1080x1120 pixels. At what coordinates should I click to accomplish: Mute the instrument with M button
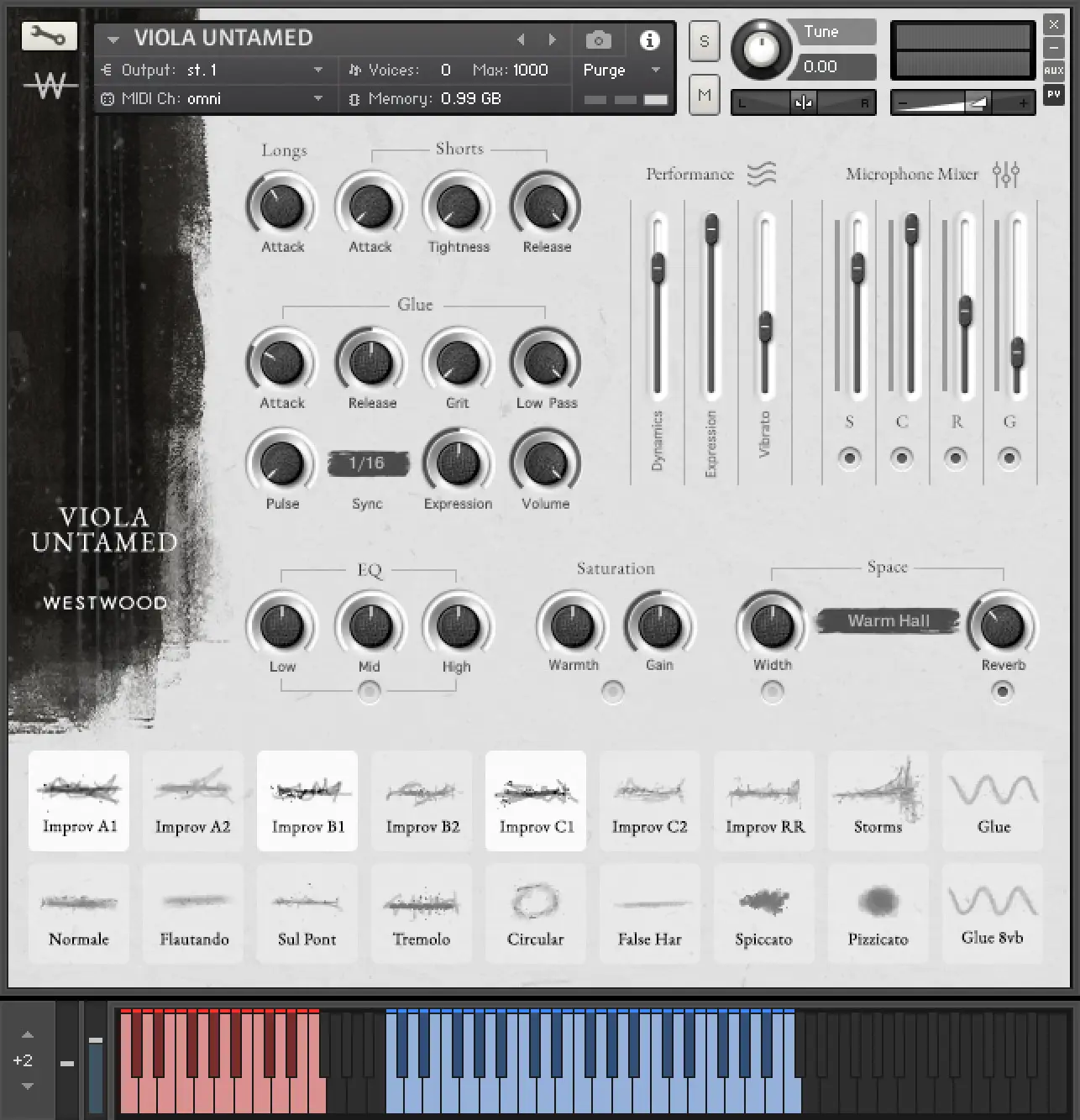pyautogui.click(x=704, y=96)
